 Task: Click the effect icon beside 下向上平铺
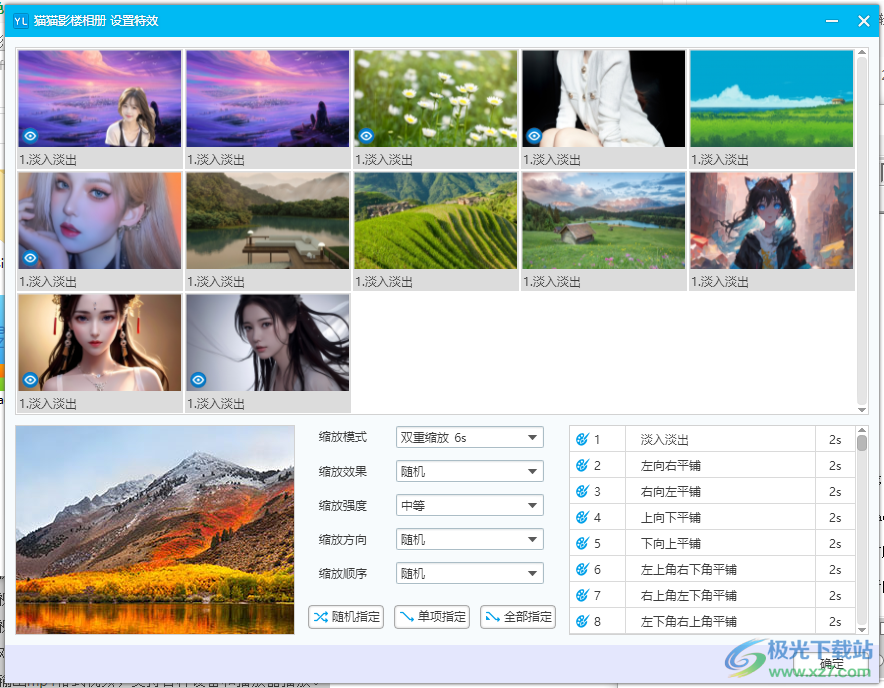click(x=582, y=543)
